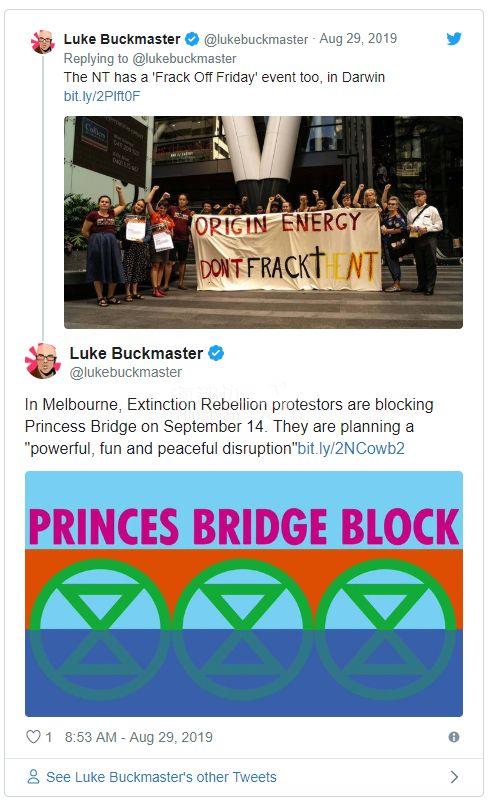The height and width of the screenshot is (803, 490).
Task: Click @lukebuckmaster handle in Replying to line
Action: [x=184, y=58]
